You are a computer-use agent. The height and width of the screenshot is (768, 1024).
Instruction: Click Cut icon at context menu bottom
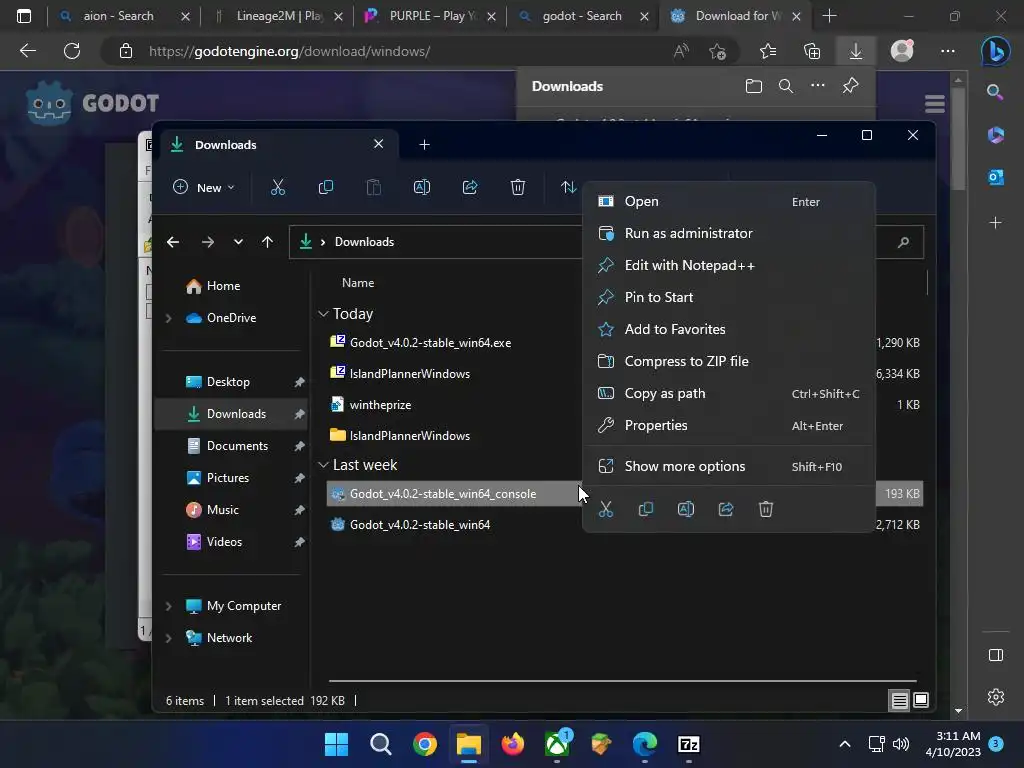tap(606, 509)
